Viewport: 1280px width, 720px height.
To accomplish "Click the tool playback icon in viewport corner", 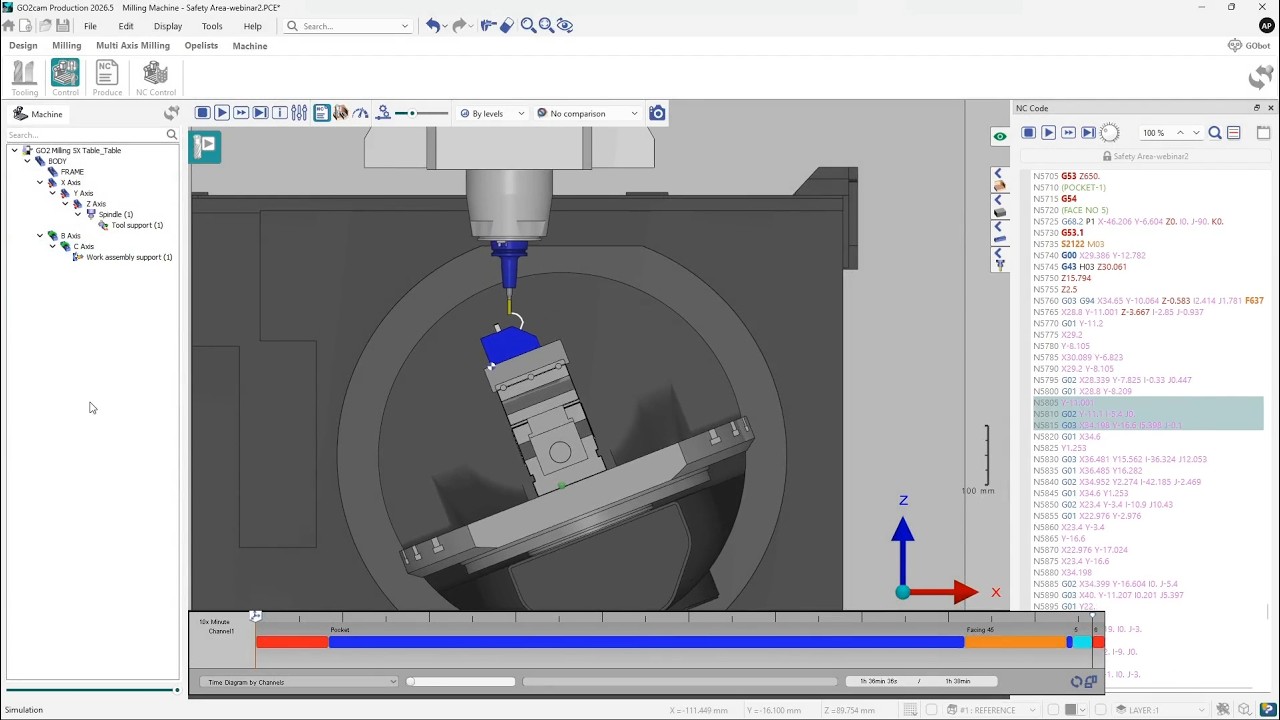I will [x=206, y=146].
